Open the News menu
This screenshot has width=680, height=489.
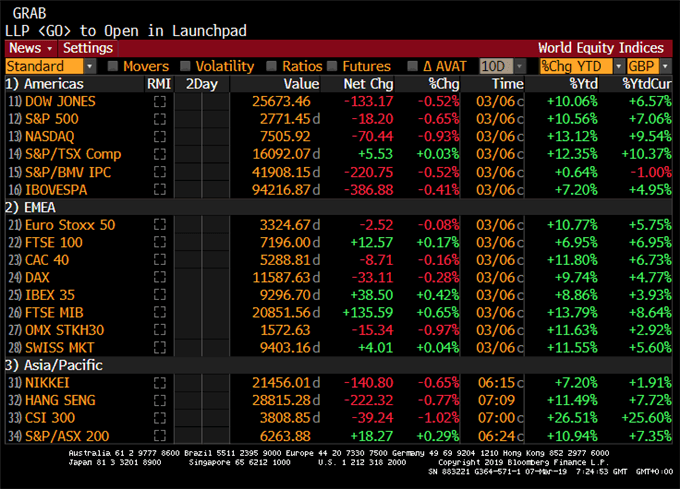coord(31,48)
